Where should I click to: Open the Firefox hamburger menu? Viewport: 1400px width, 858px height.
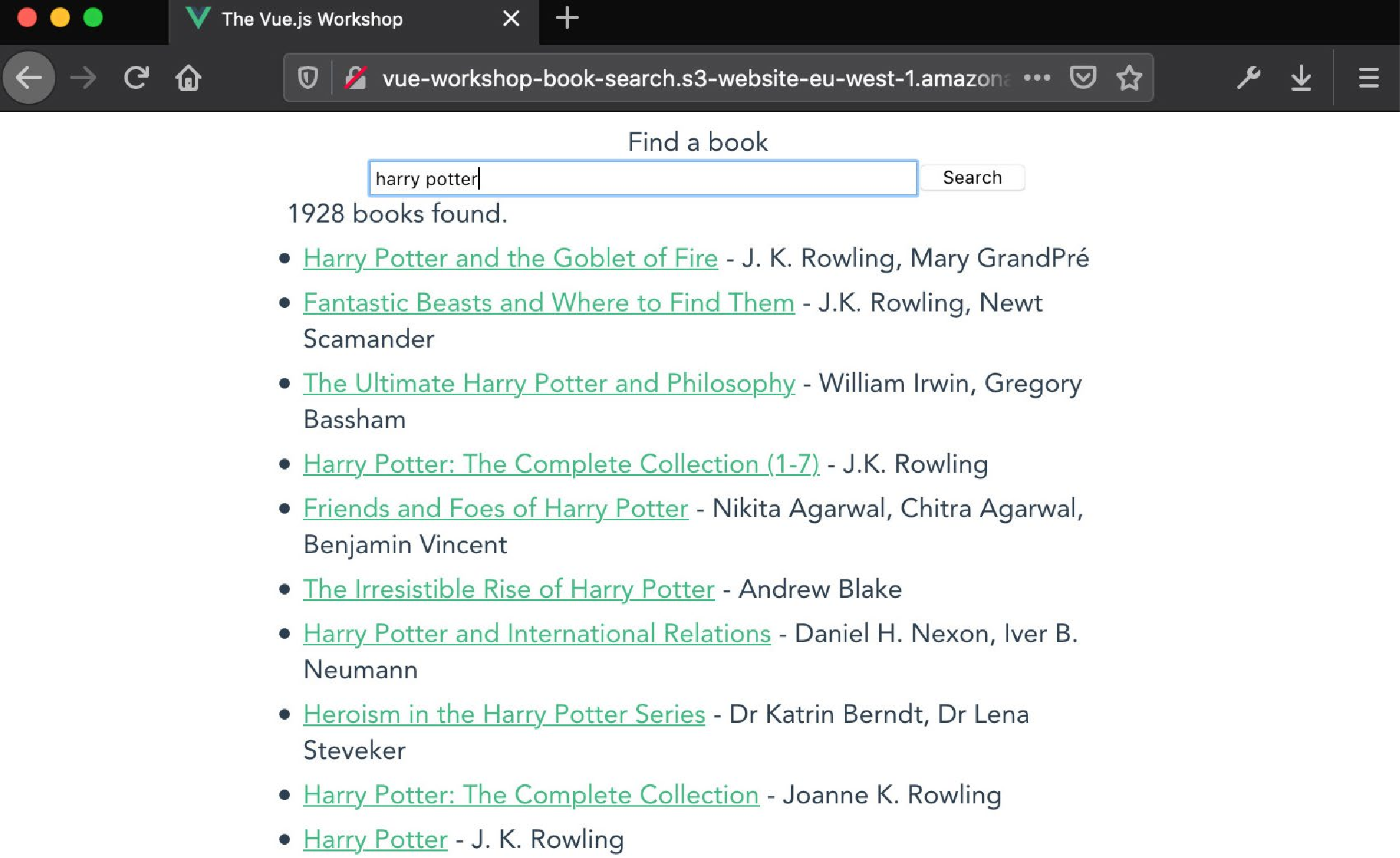tap(1368, 78)
